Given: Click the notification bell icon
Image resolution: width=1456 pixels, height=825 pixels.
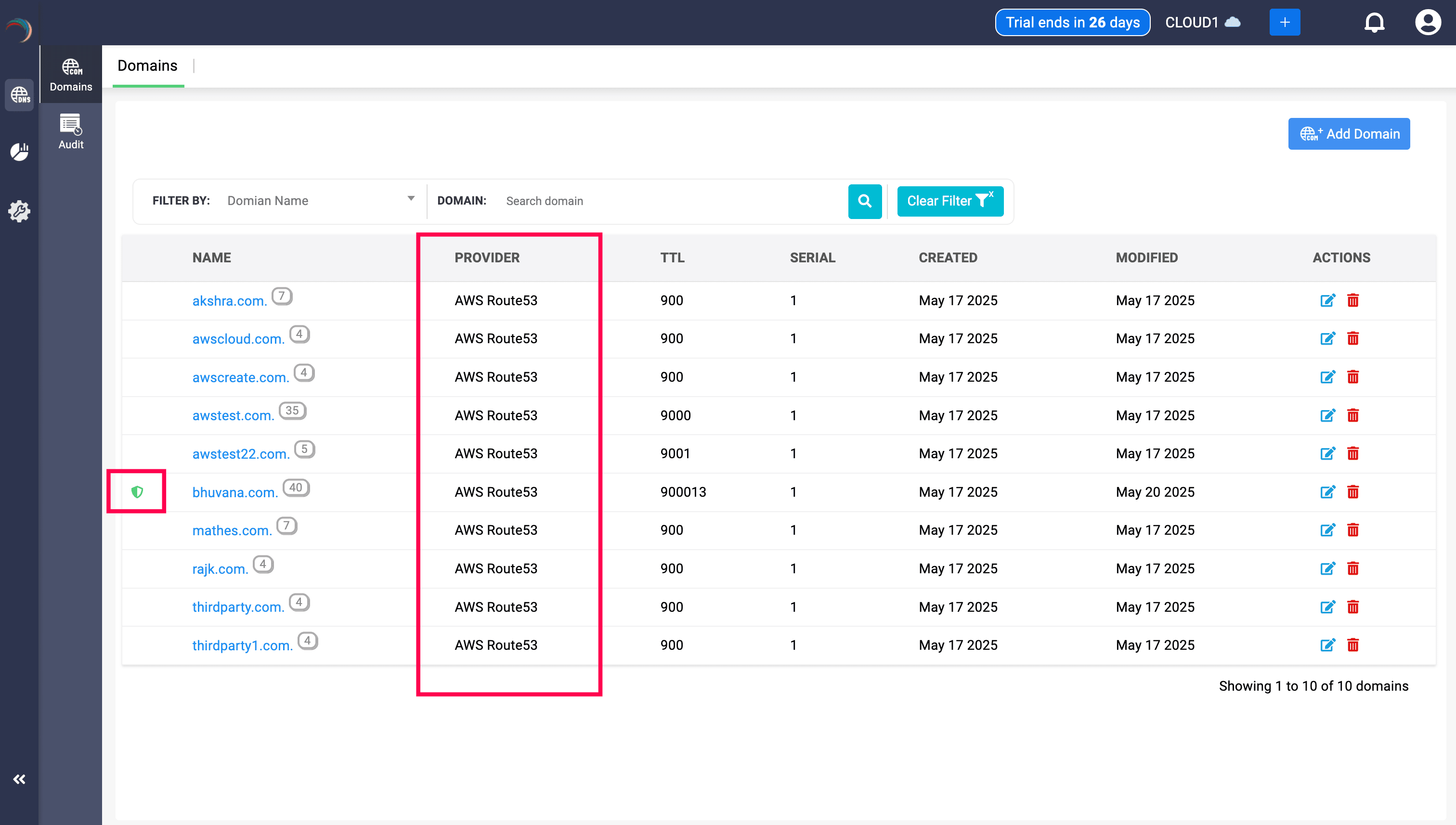Looking at the screenshot, I should (1374, 22).
